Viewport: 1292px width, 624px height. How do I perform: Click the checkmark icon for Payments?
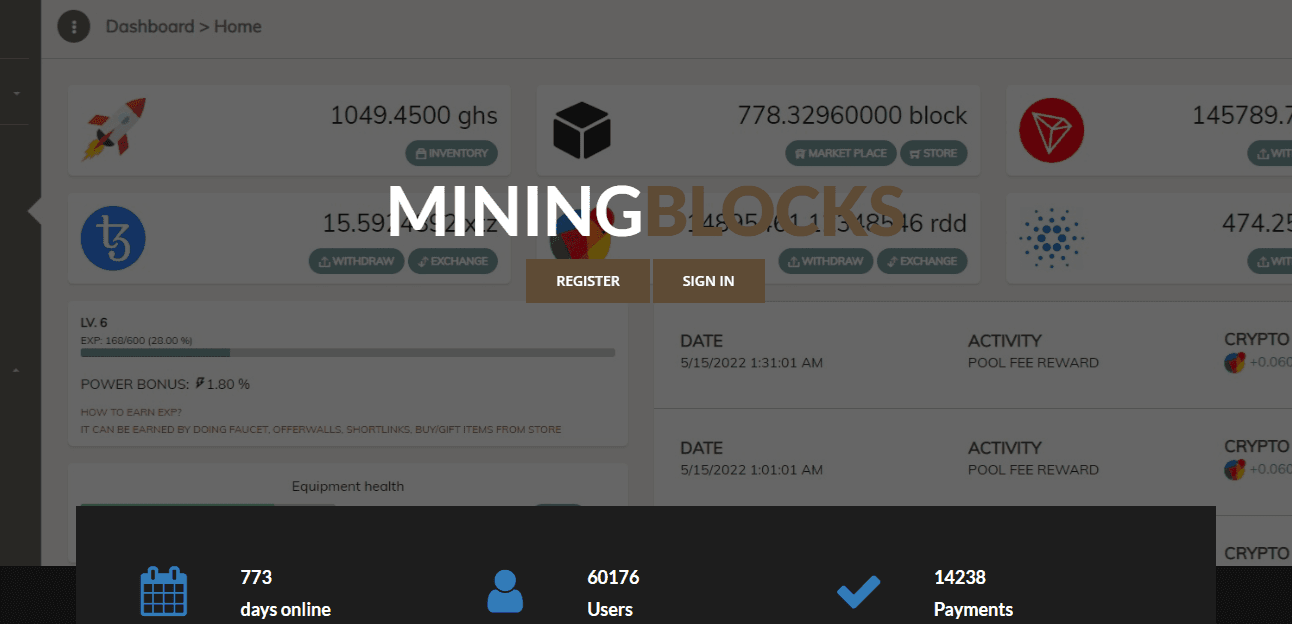858,591
